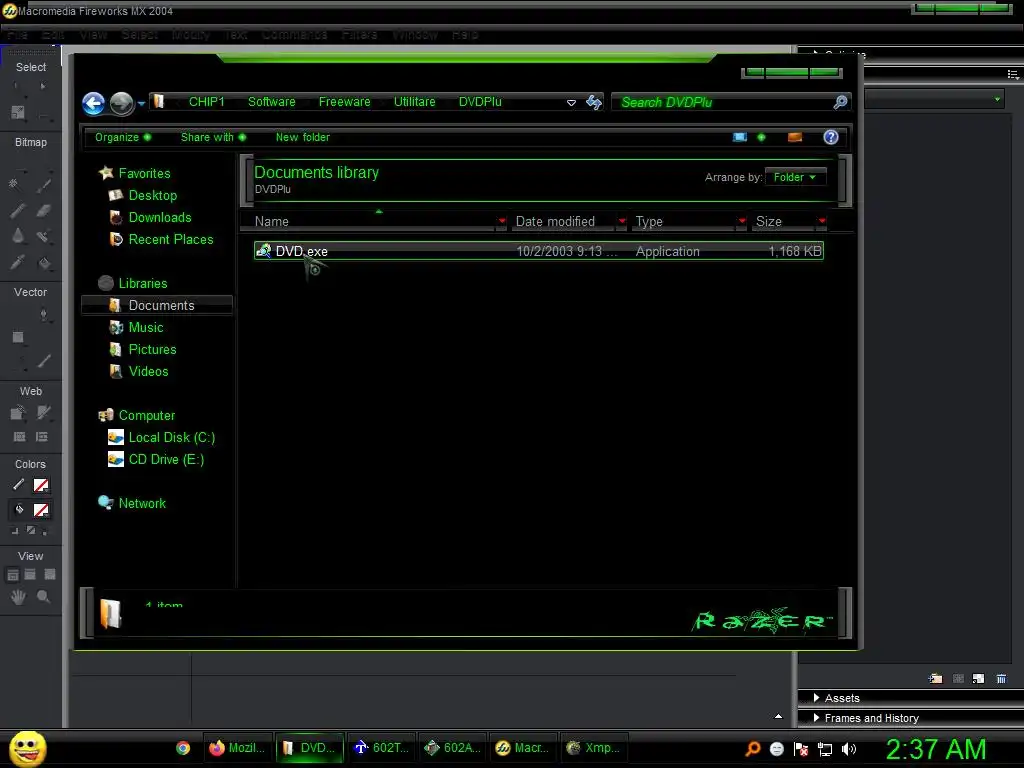Sort files by Size column
Screen dimensions: 1024x768
[784, 221]
